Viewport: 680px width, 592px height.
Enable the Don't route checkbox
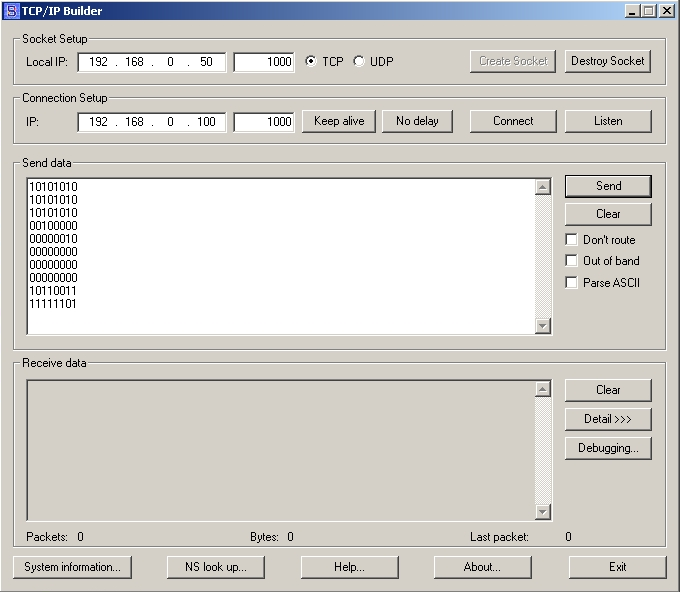(x=572, y=239)
